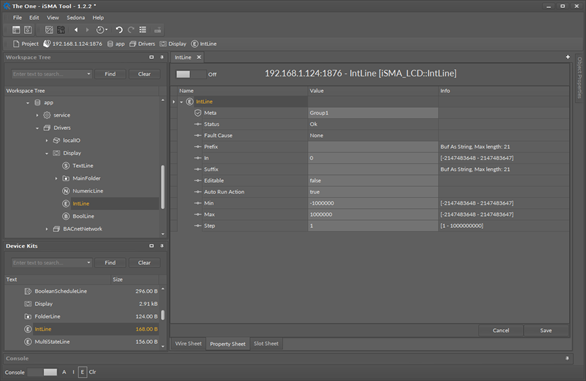This screenshot has height=381, width=586.
Task: Toggle the Console switch at bottom
Action: click(43, 372)
